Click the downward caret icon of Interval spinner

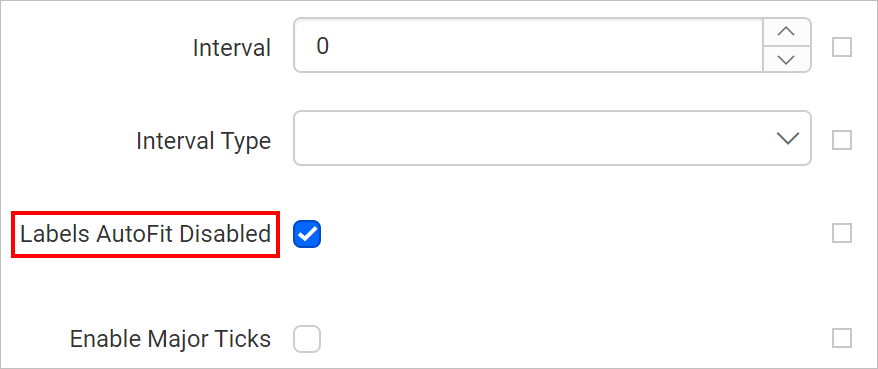[787, 59]
